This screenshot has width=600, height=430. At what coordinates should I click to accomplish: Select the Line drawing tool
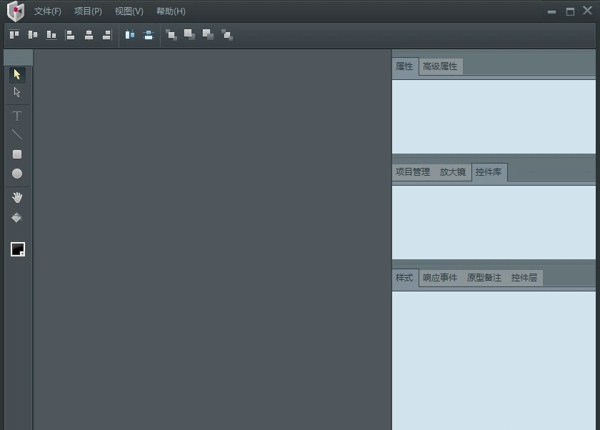[x=17, y=134]
